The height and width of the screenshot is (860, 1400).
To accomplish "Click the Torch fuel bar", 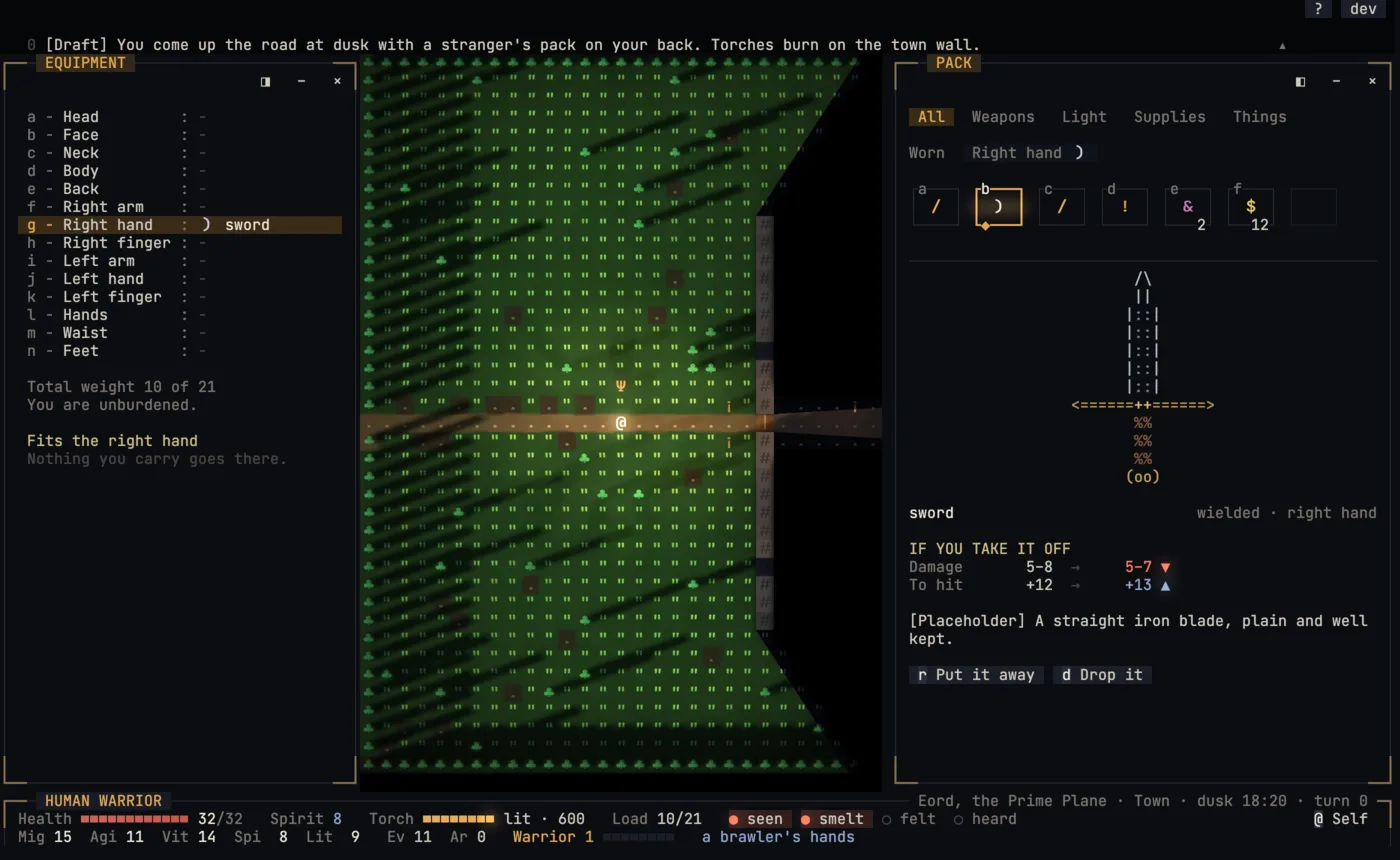I will 458,819.
